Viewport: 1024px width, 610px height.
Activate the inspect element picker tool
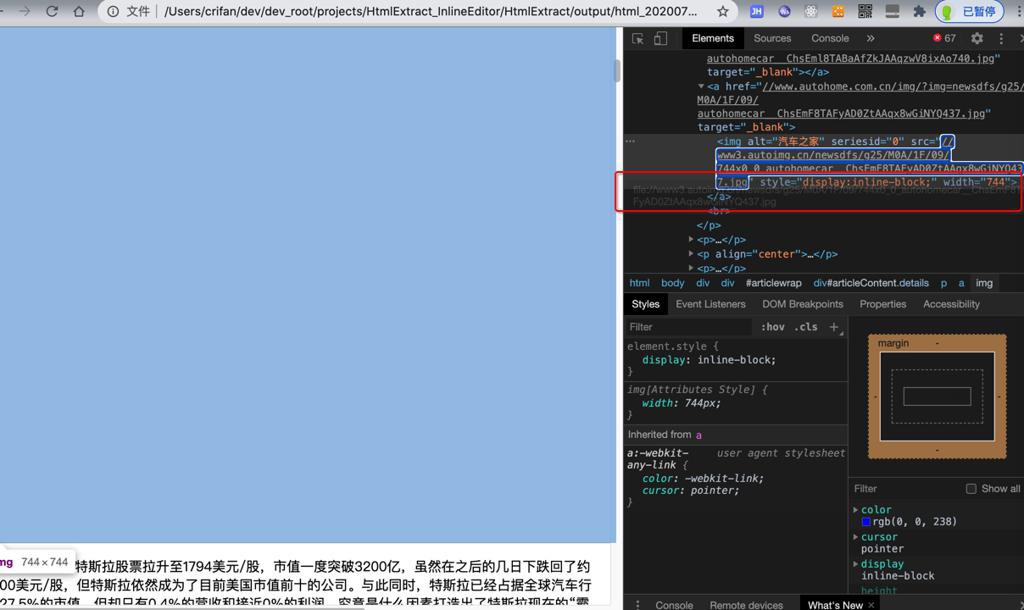point(638,39)
